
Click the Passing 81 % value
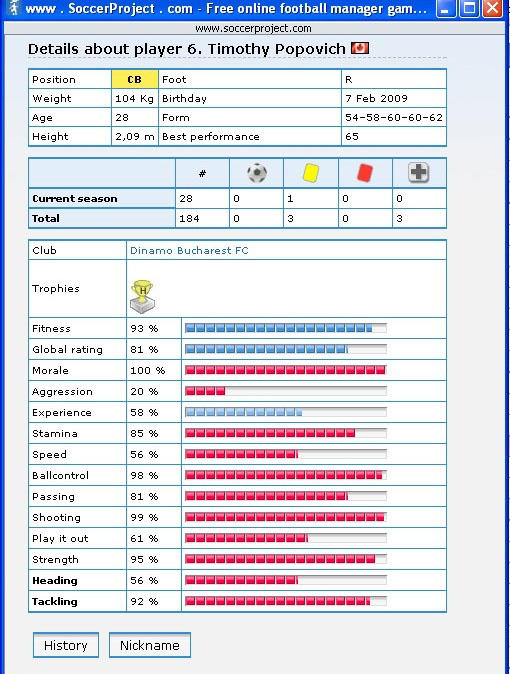click(144, 496)
